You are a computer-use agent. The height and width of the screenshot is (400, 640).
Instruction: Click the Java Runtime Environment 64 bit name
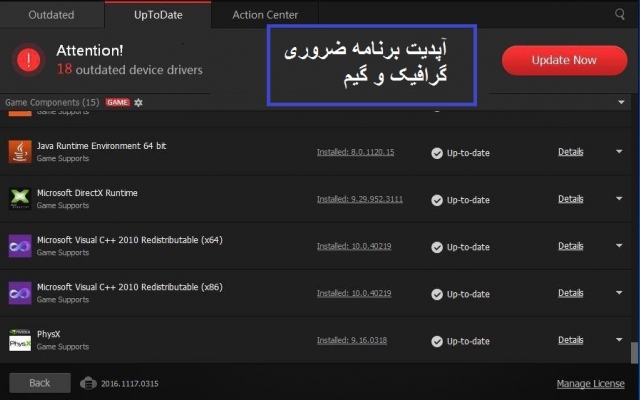coord(102,146)
